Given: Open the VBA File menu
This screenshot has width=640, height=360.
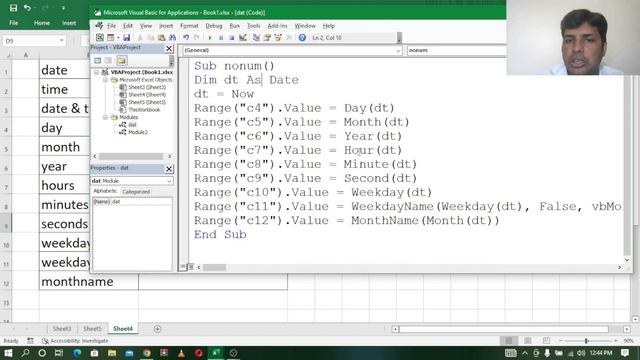Looking at the screenshot, I should click(111, 26).
